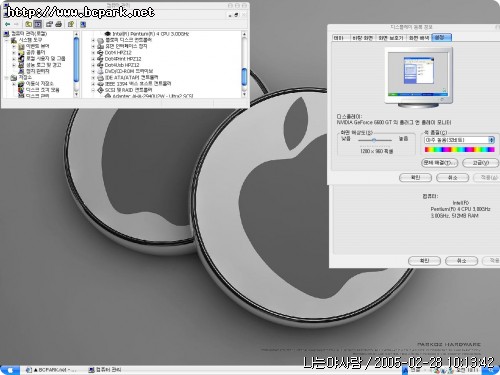Toggle the Show/Hide Console Tree toolbar icon
Screen dimensions: 500x375
click(38, 24)
